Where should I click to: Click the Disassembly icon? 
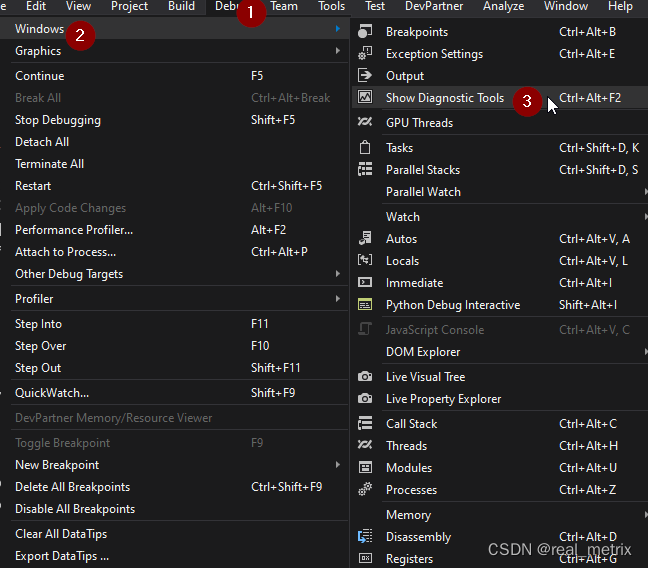[x=365, y=536]
